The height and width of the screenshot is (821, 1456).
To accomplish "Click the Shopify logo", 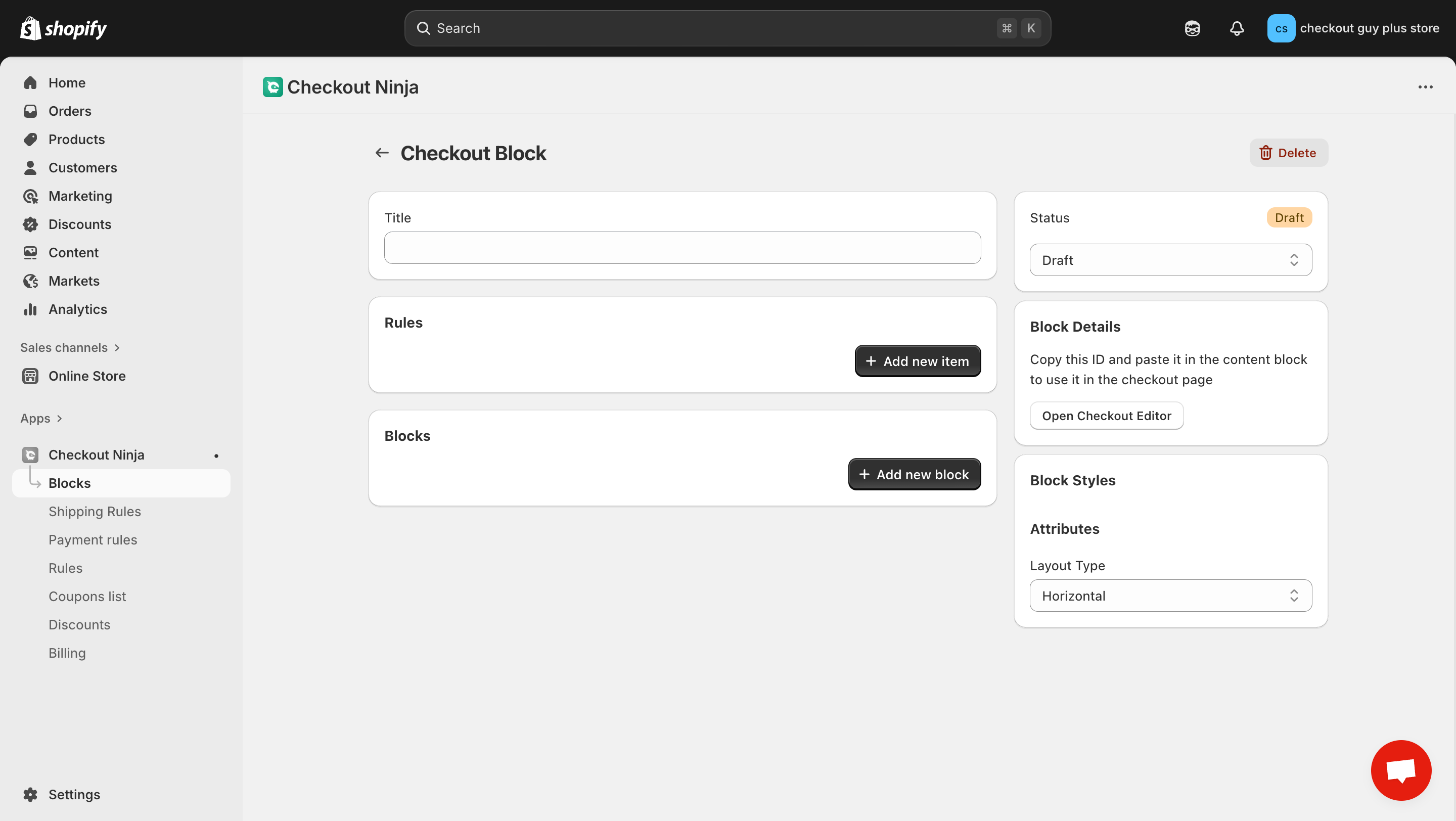I will 63,28.
